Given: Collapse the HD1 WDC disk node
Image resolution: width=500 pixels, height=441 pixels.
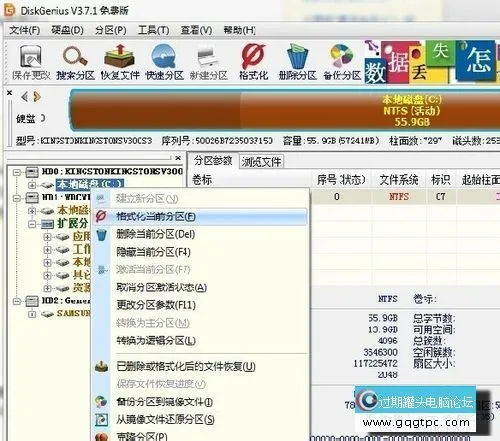Looking at the screenshot, I should tap(17, 198).
